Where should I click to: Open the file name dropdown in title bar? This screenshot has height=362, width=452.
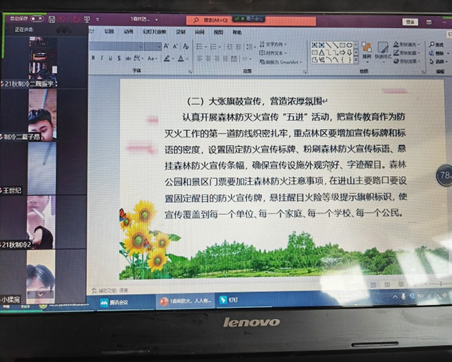(x=156, y=20)
